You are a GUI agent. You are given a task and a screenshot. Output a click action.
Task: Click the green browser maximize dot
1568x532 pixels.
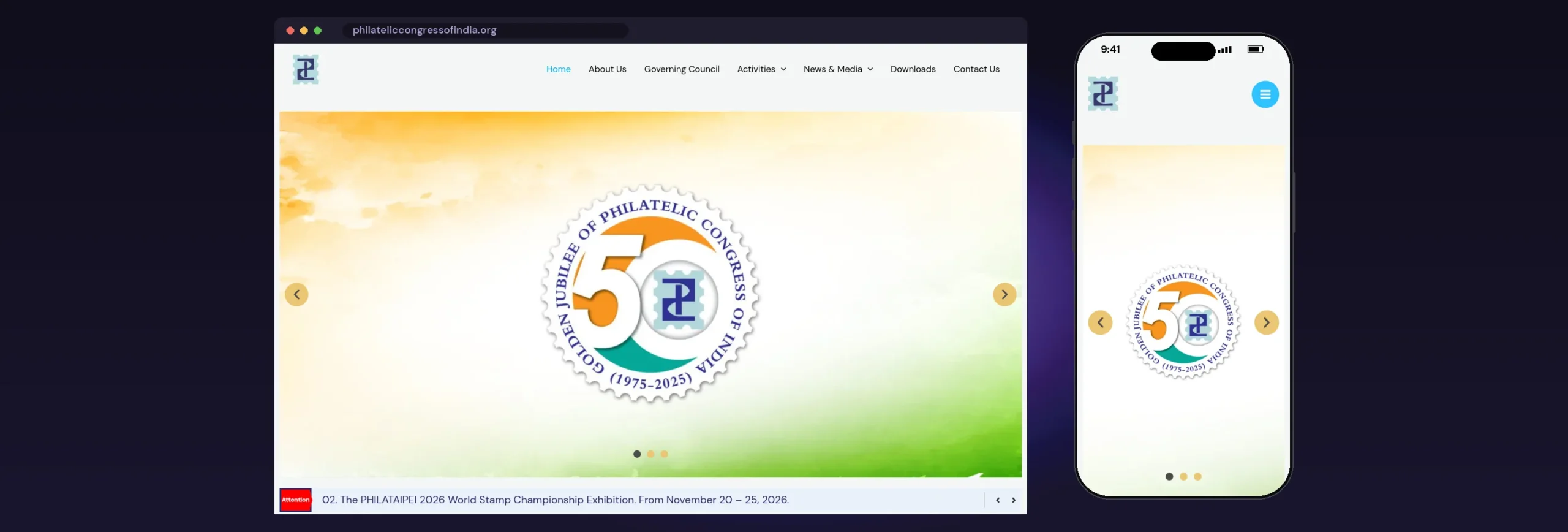point(317,31)
